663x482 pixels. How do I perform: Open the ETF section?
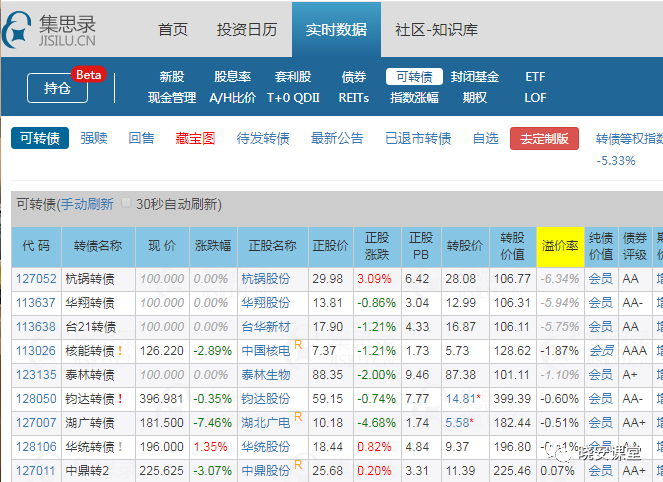(535, 77)
